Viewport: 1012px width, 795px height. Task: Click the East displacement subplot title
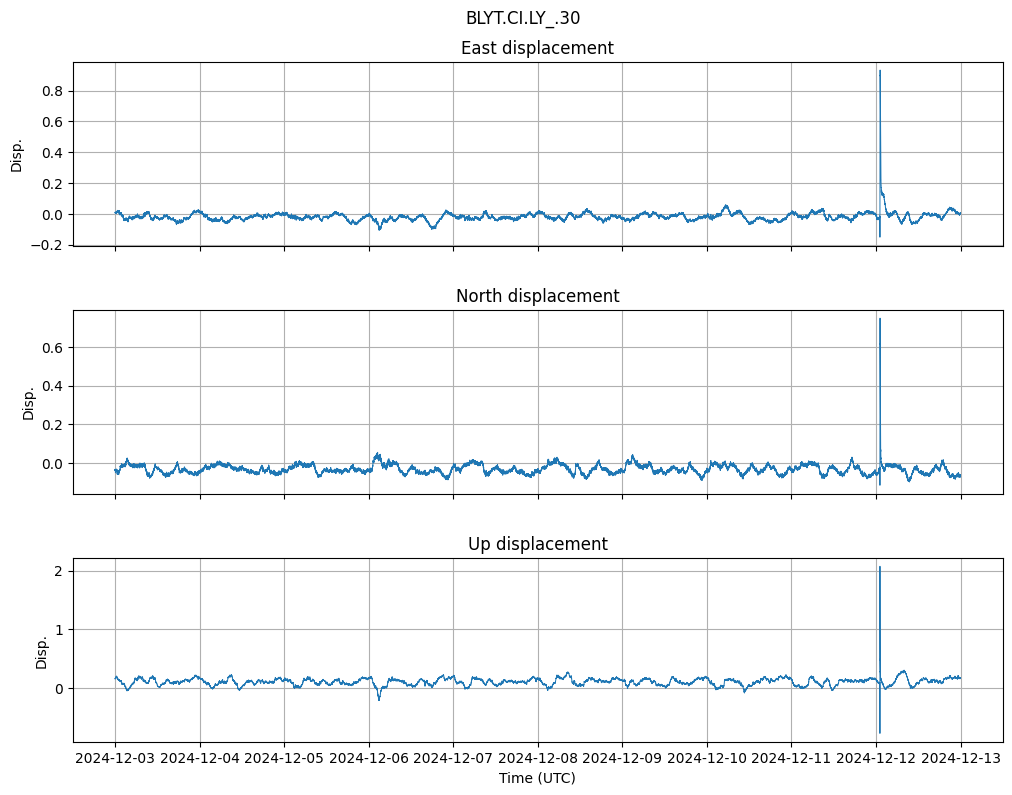pyautogui.click(x=537, y=48)
